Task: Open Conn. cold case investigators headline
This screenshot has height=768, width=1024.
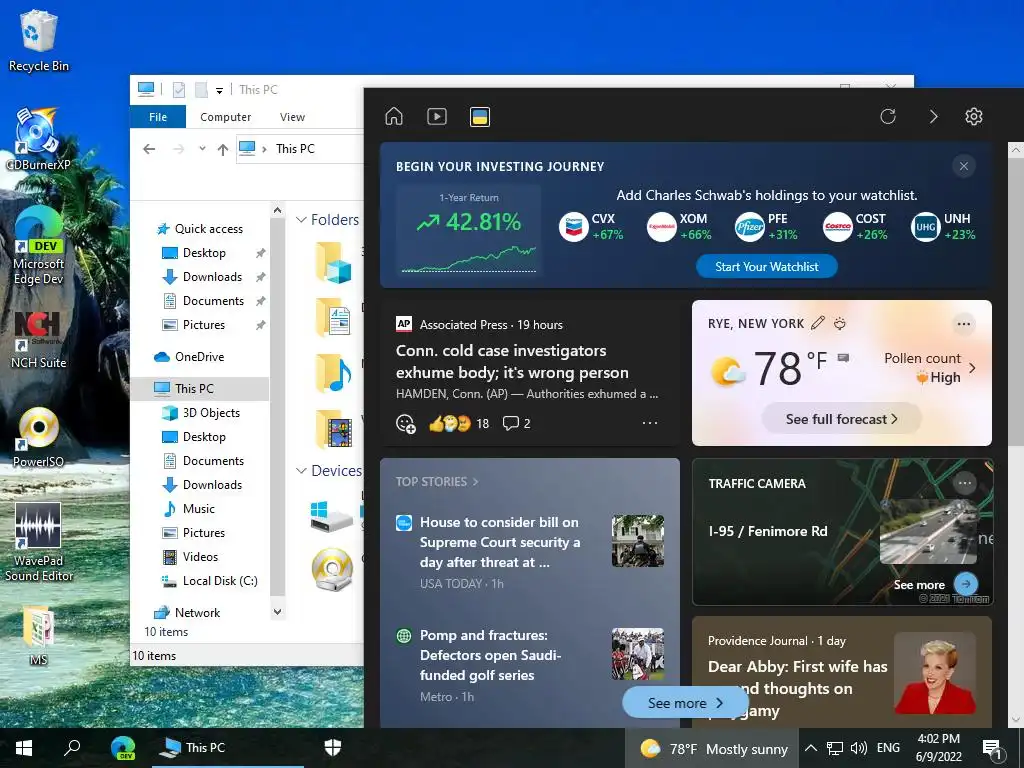Action: tap(512, 362)
